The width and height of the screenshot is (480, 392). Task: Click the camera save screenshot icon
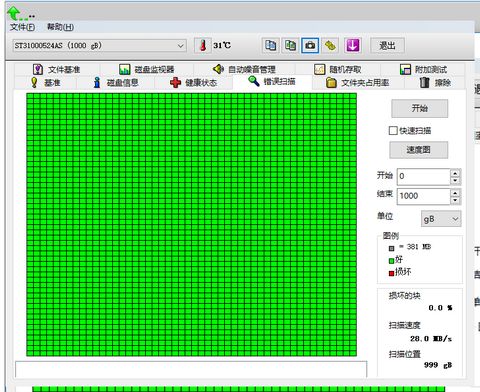click(x=310, y=45)
